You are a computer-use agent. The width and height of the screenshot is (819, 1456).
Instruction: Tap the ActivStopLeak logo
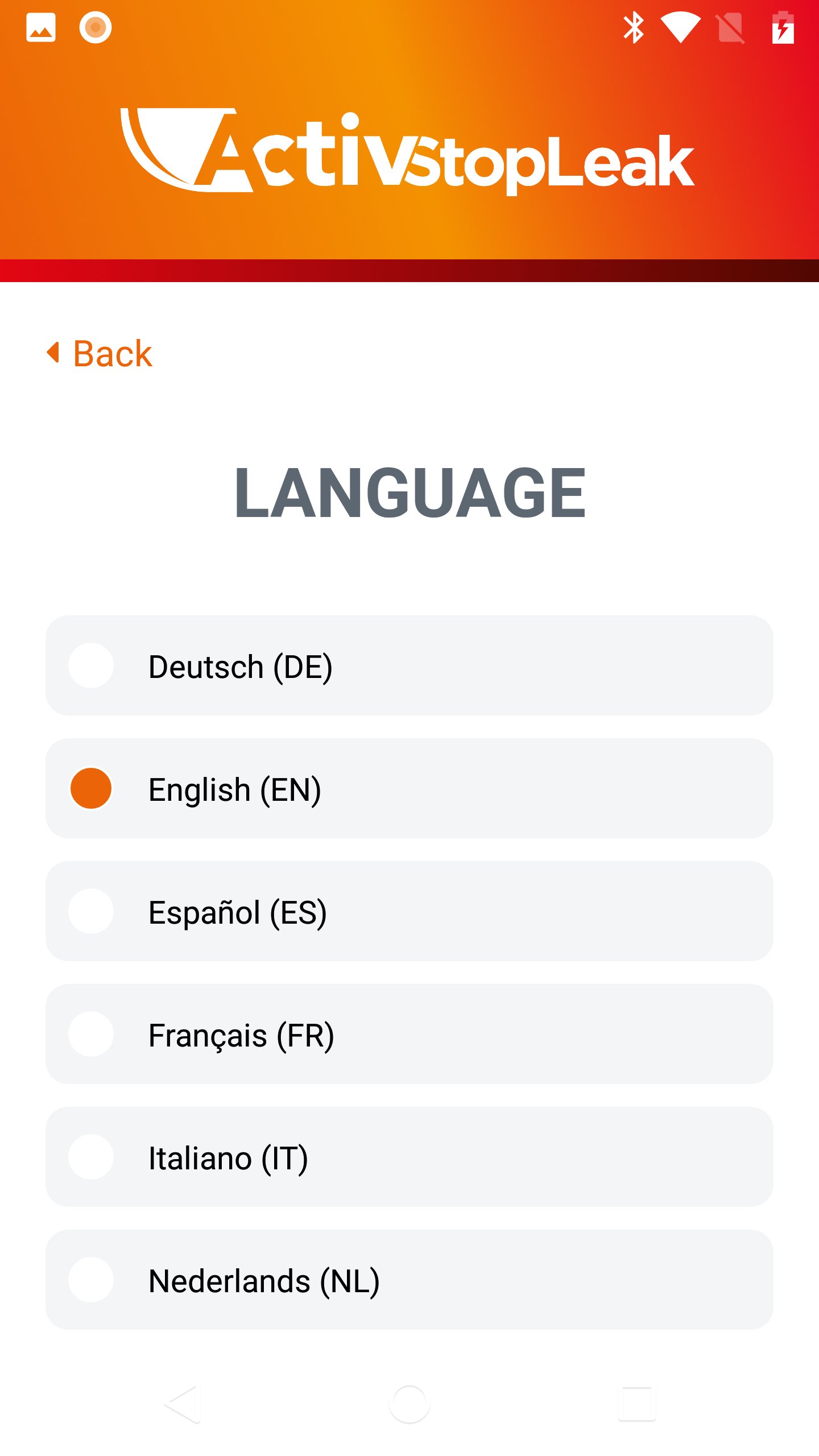407,151
